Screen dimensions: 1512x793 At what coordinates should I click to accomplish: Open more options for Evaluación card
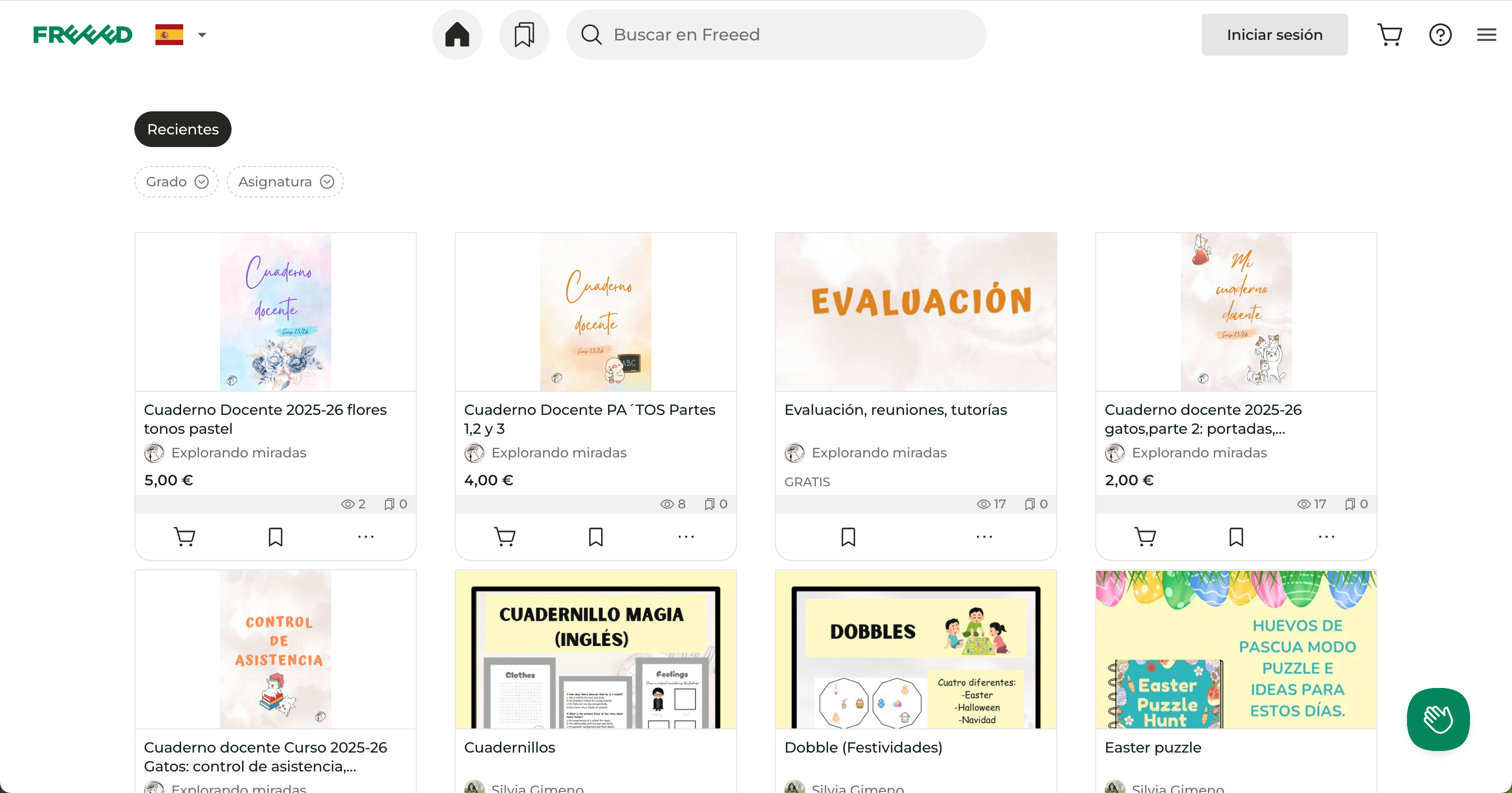(x=984, y=537)
